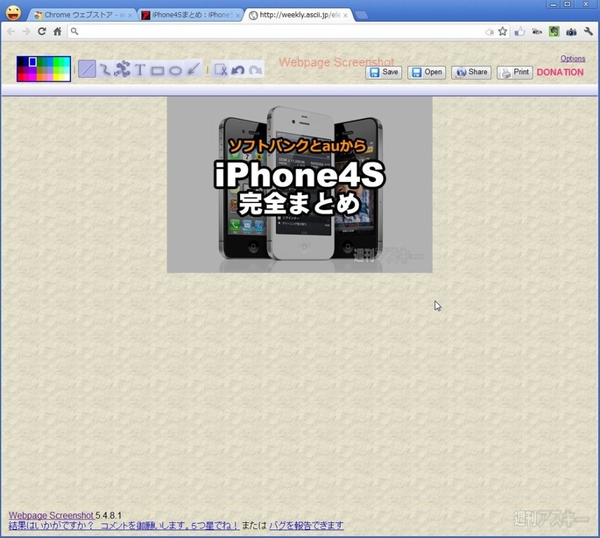Click the Japanese feedback comment link
This screenshot has width=600, height=538.
124,525
